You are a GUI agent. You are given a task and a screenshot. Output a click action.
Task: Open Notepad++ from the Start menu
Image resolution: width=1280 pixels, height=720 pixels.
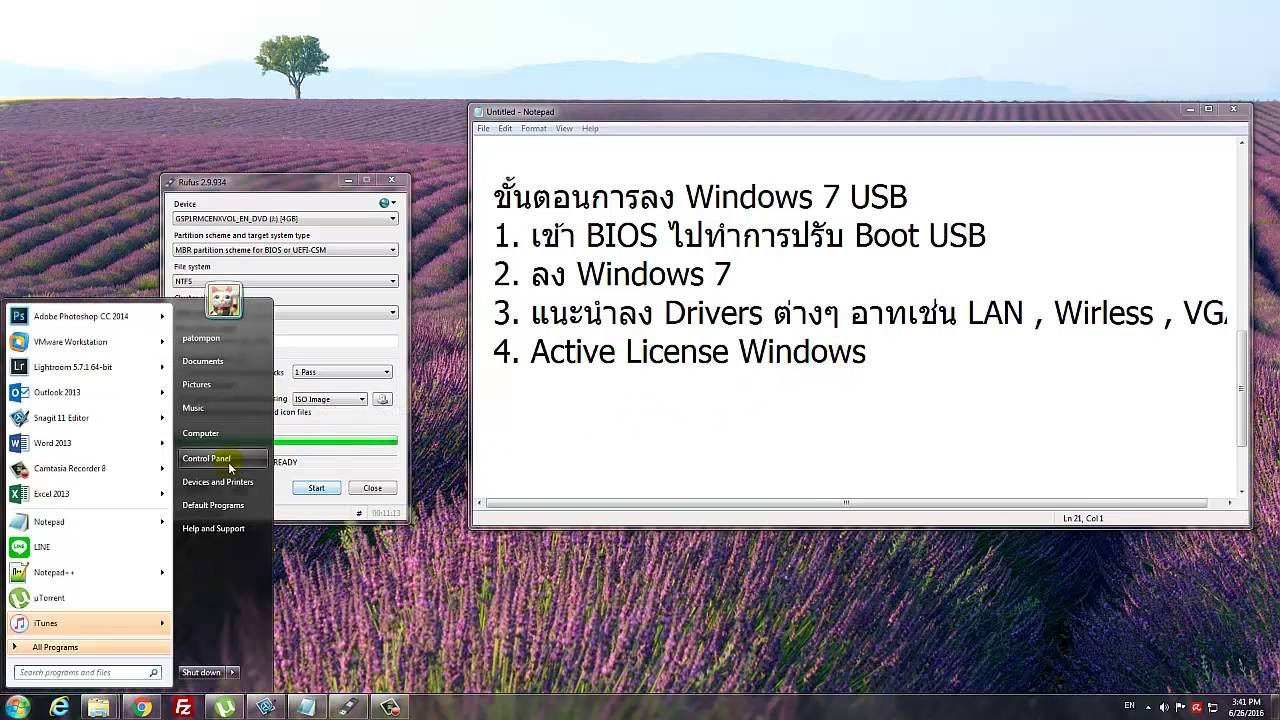[88, 573]
